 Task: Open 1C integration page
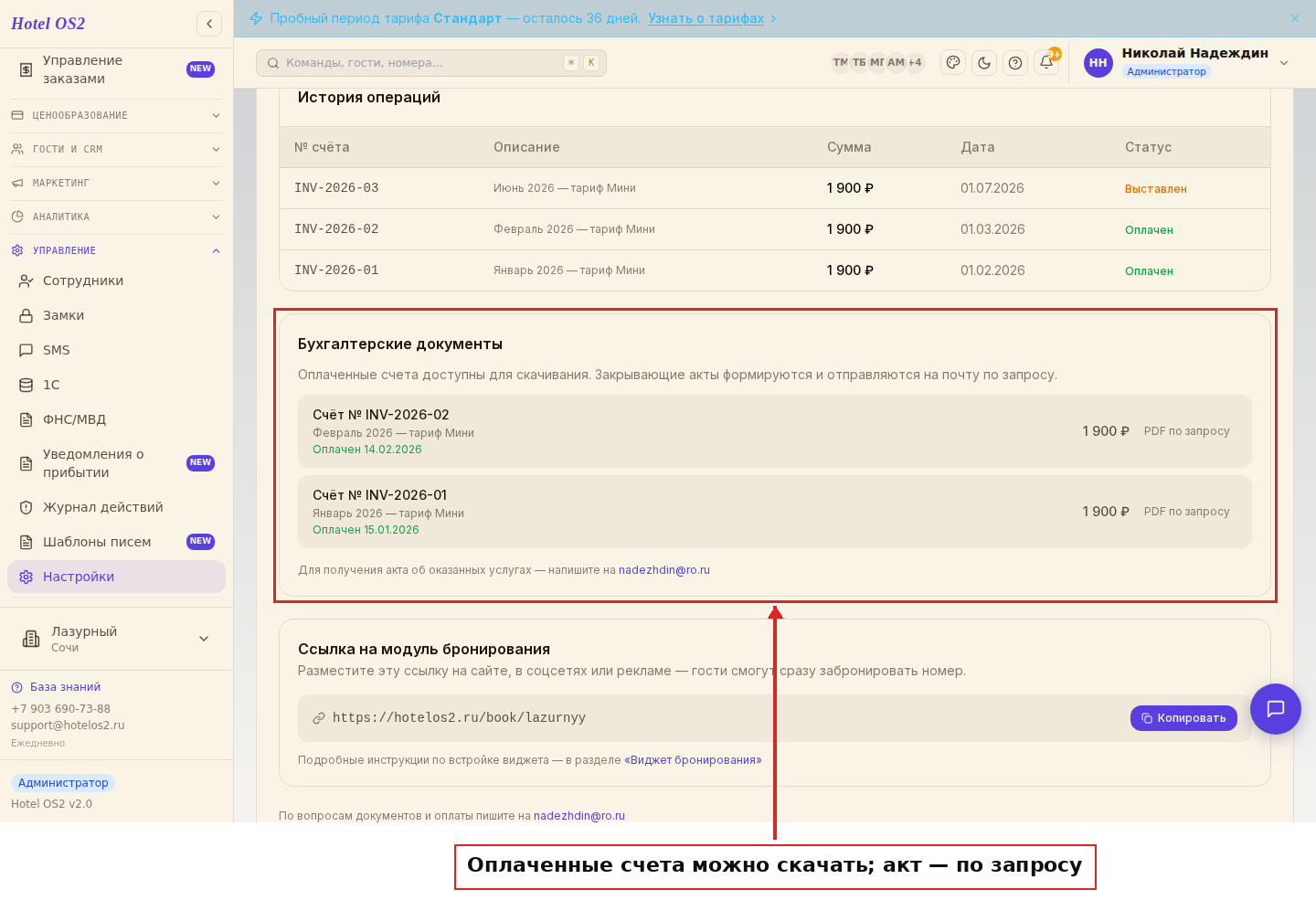point(116,385)
